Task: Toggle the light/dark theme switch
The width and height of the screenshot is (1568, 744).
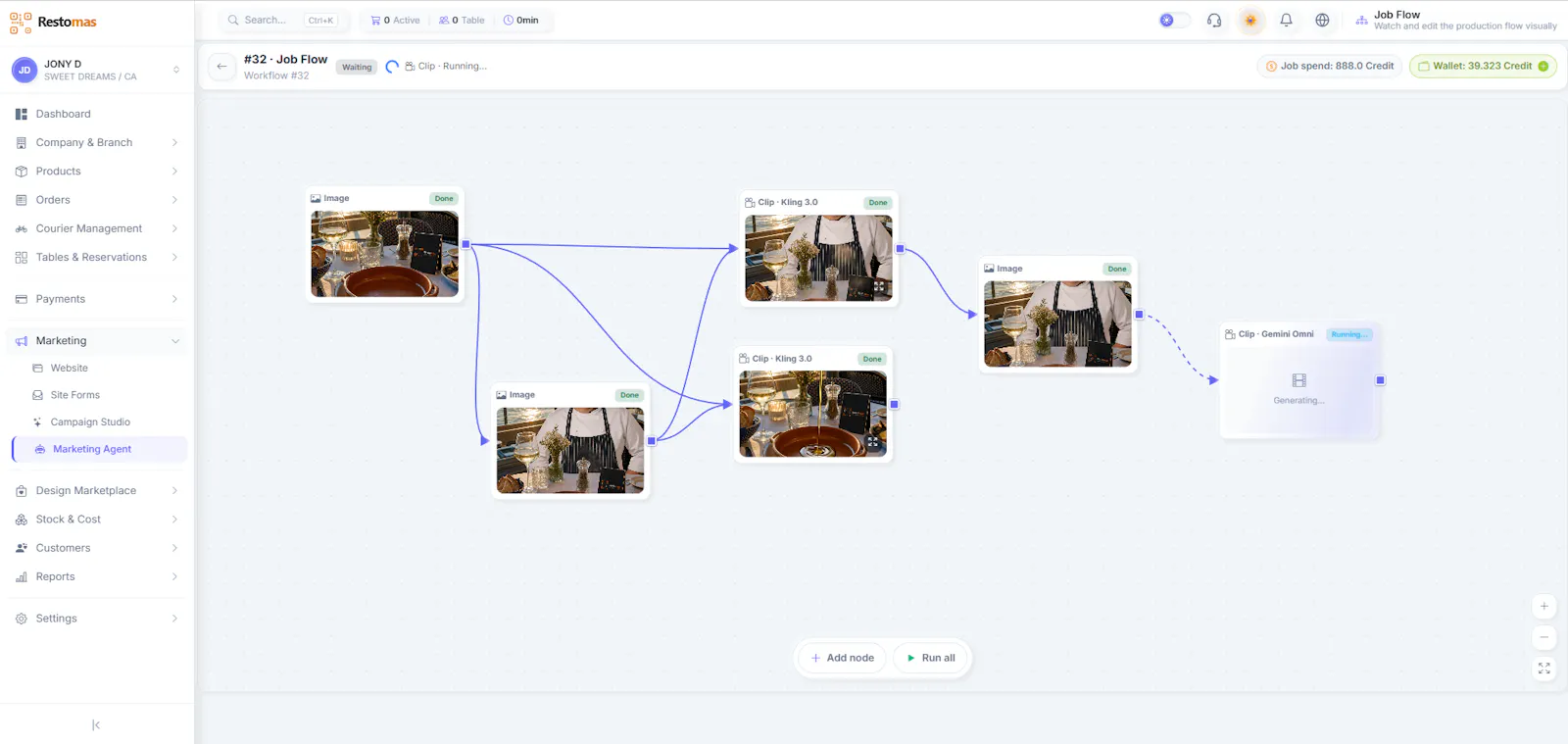Action: (1174, 20)
